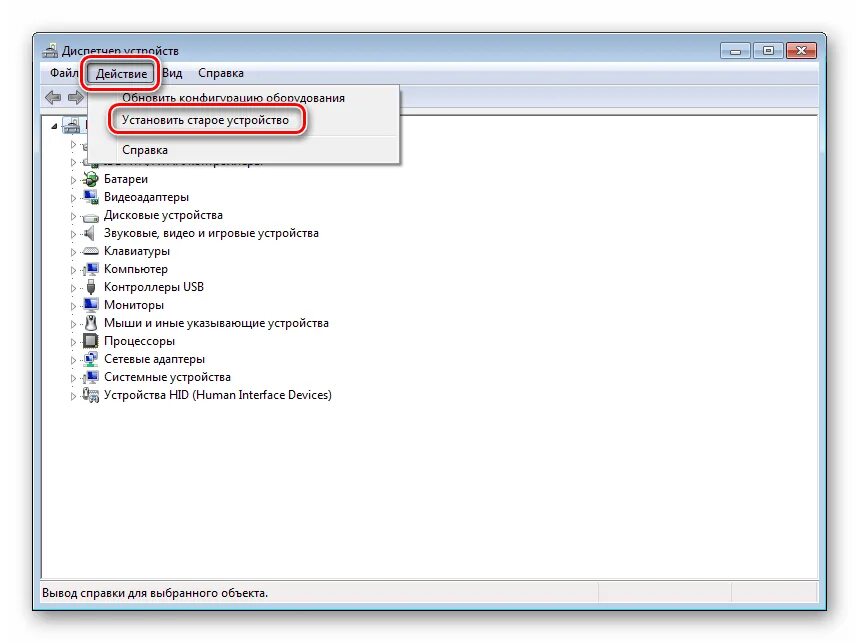Click status bar text Вывод справки
Image resolution: width=859 pixels, height=643 pixels.
point(154,593)
